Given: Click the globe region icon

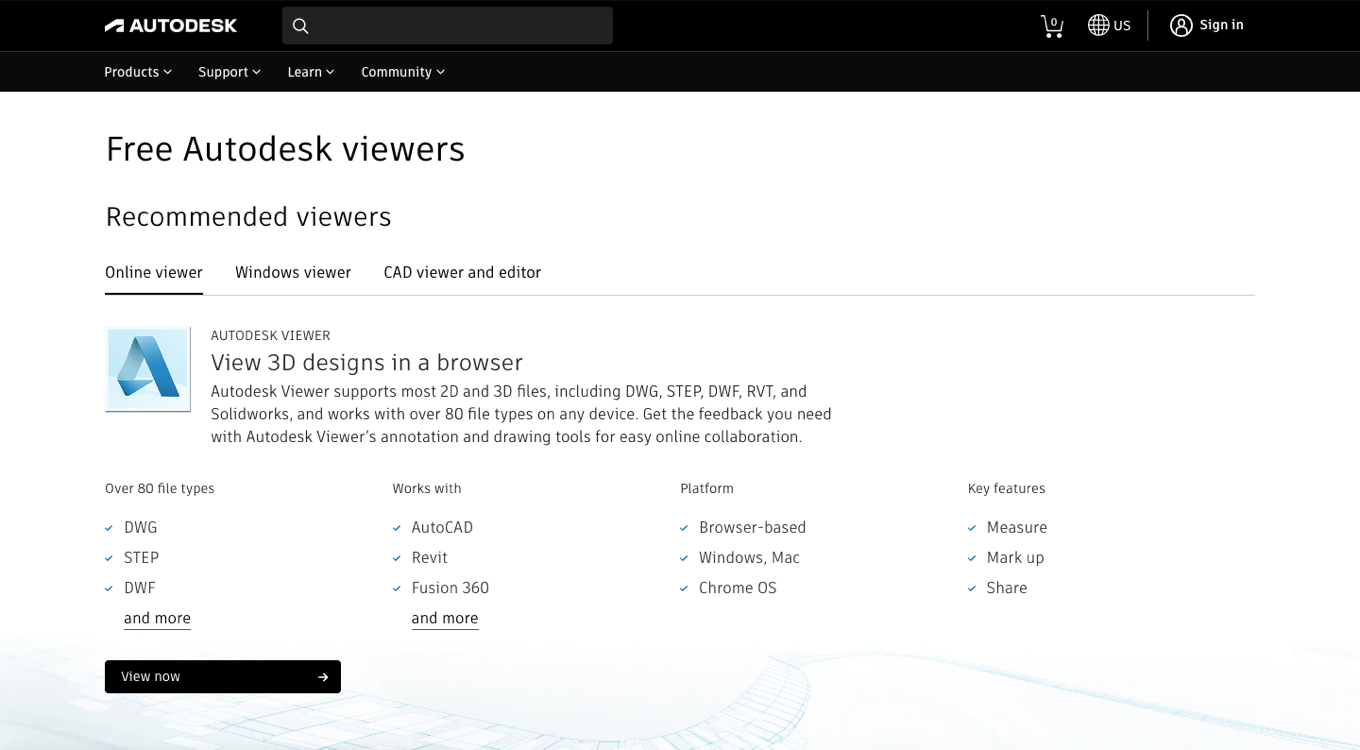Looking at the screenshot, I should point(1098,25).
